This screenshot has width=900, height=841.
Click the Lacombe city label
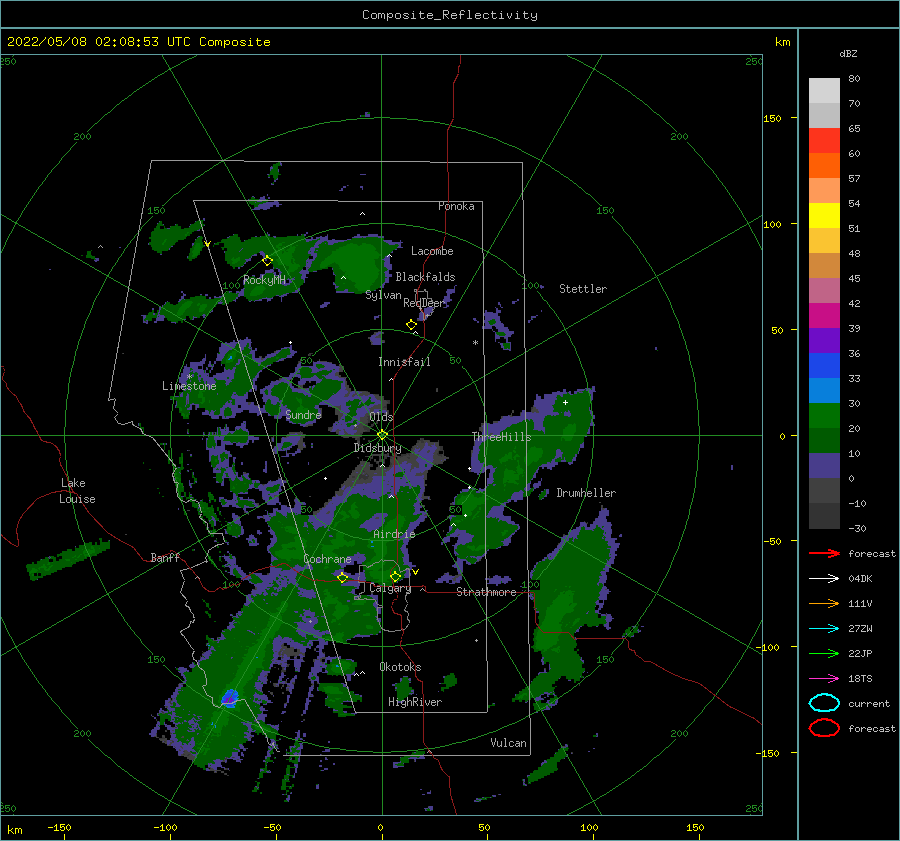[432, 251]
